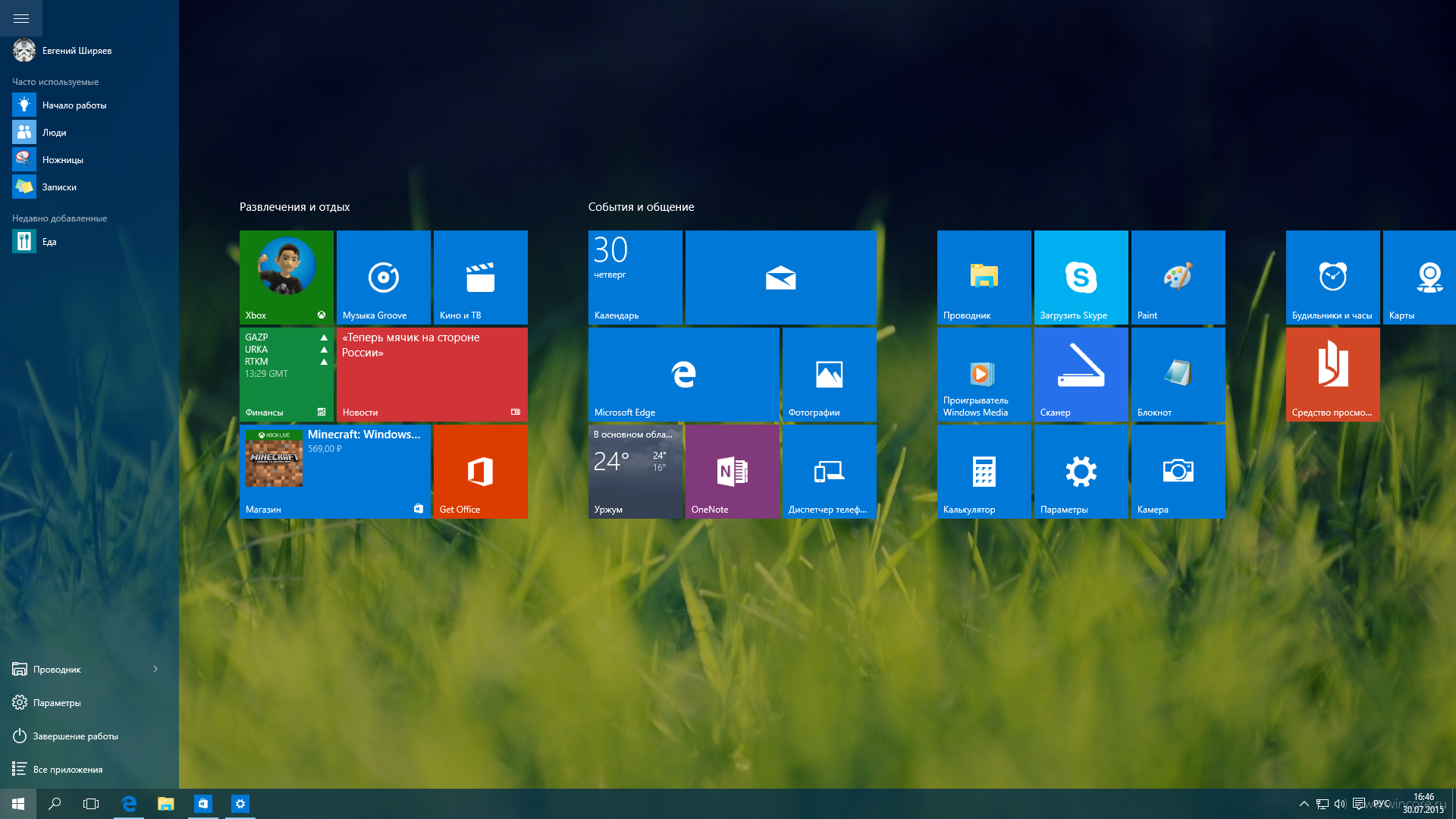Click the hamburger menu button
The image size is (1456, 819).
click(21, 18)
